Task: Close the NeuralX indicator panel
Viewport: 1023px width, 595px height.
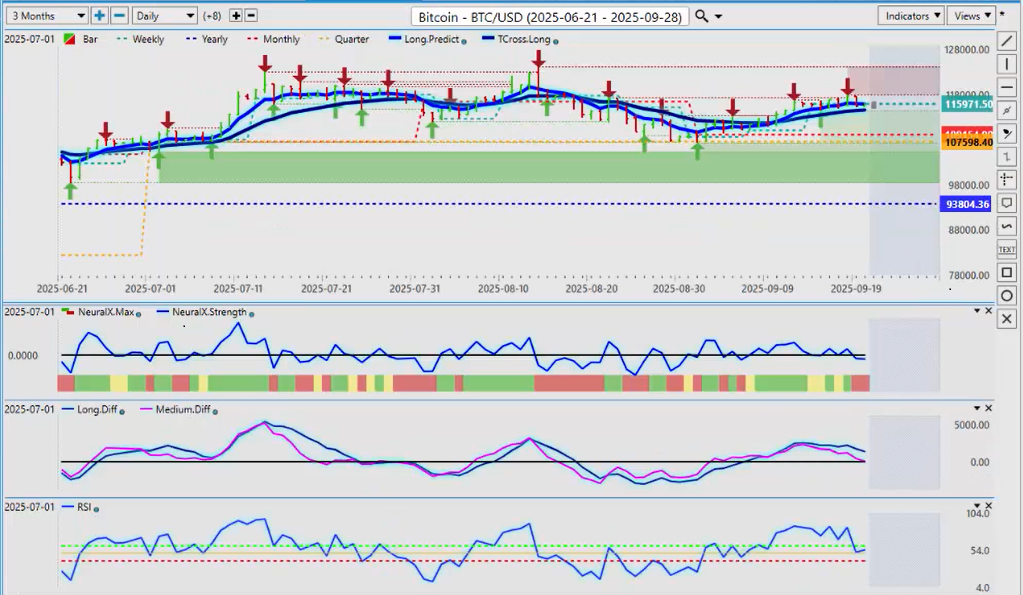Action: 988,311
